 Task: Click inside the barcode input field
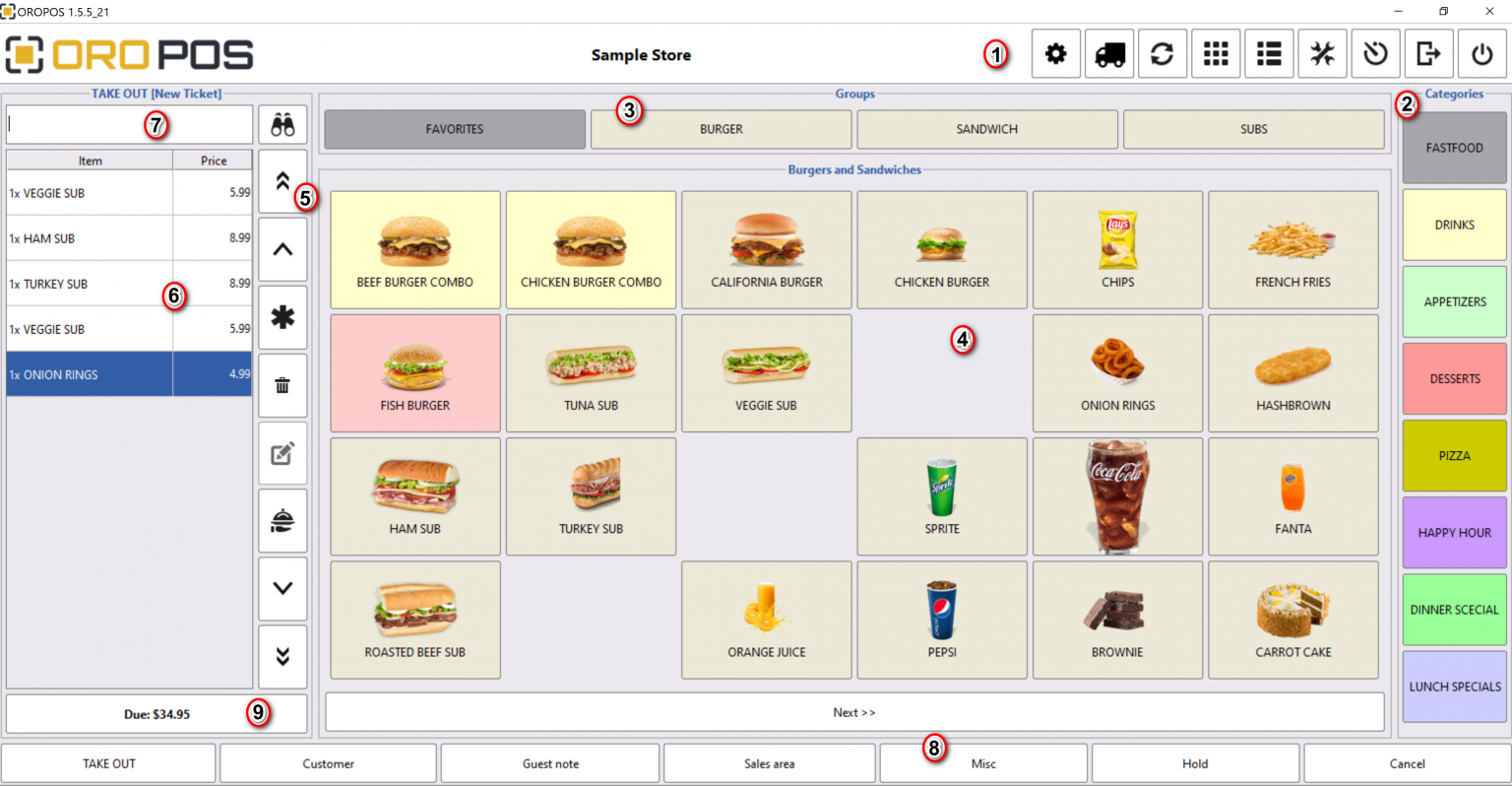128,123
